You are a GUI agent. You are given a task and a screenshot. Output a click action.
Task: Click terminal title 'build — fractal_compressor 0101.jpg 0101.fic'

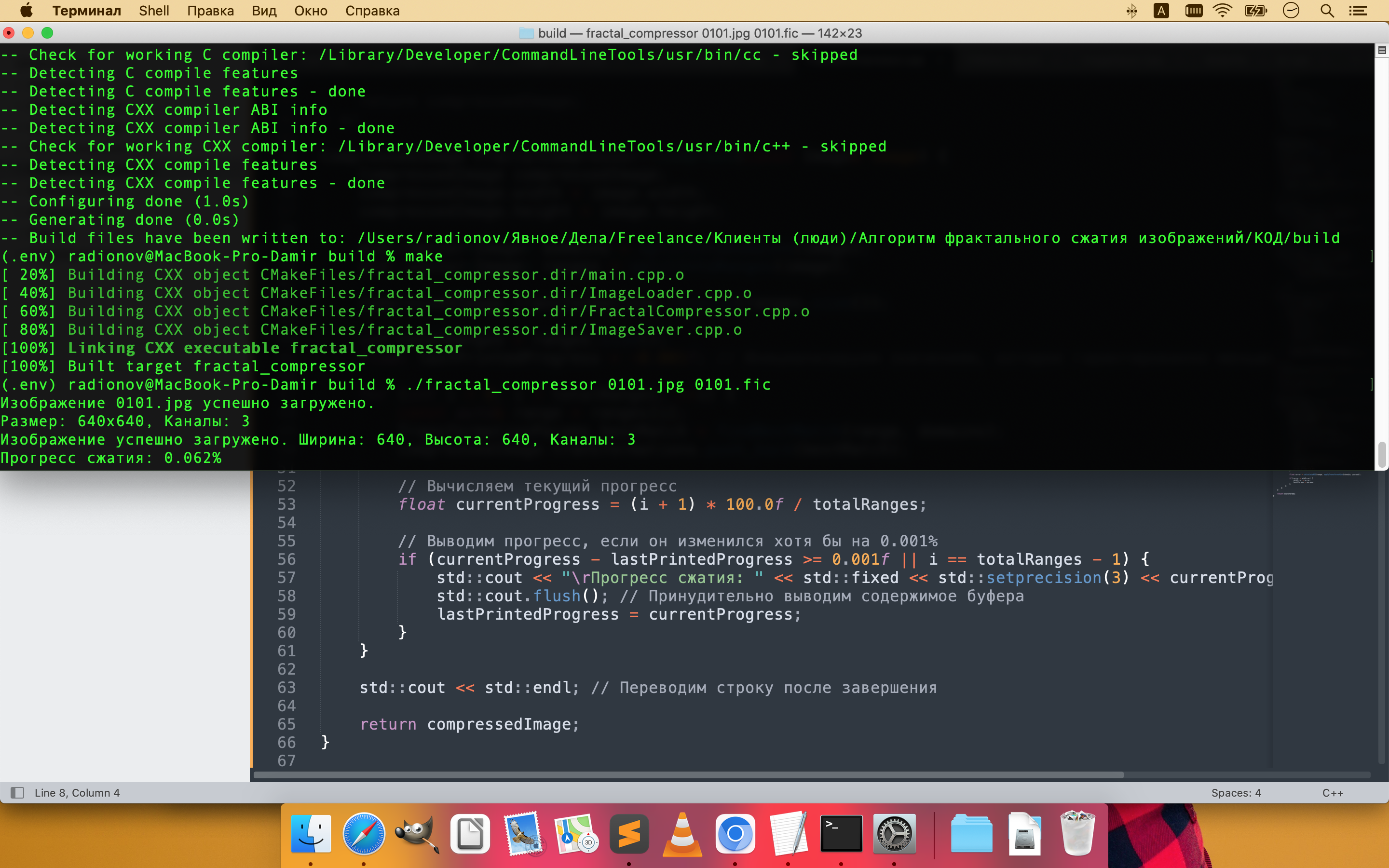coord(668,33)
